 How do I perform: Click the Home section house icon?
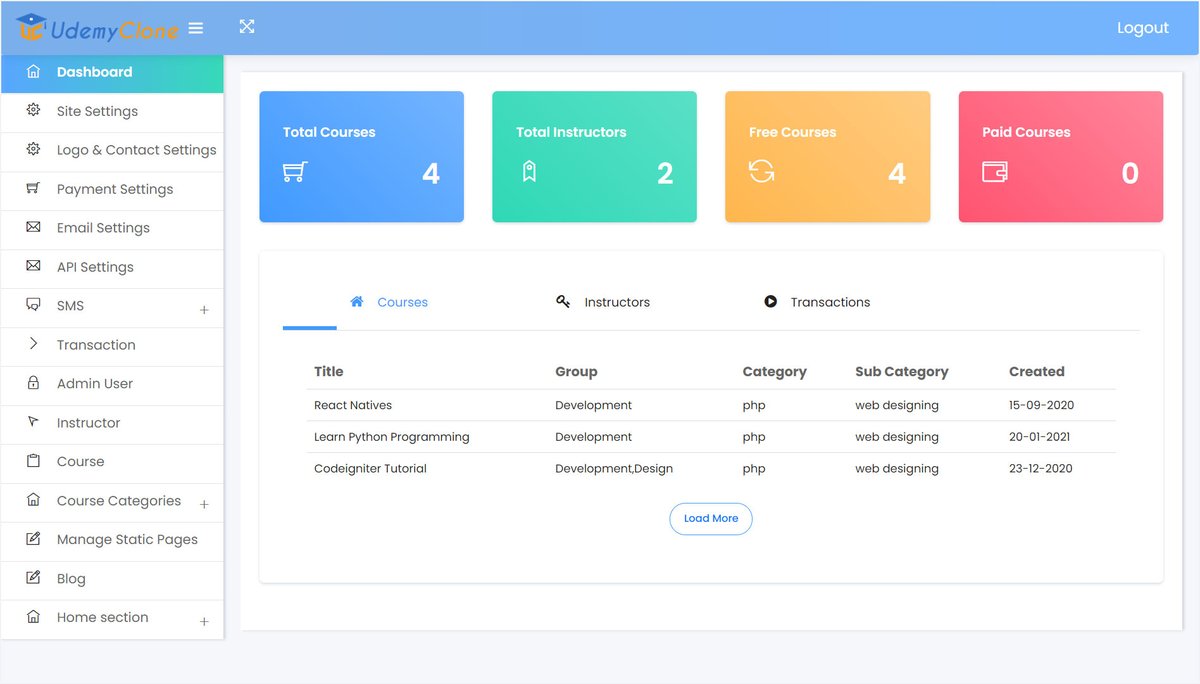click(33, 617)
